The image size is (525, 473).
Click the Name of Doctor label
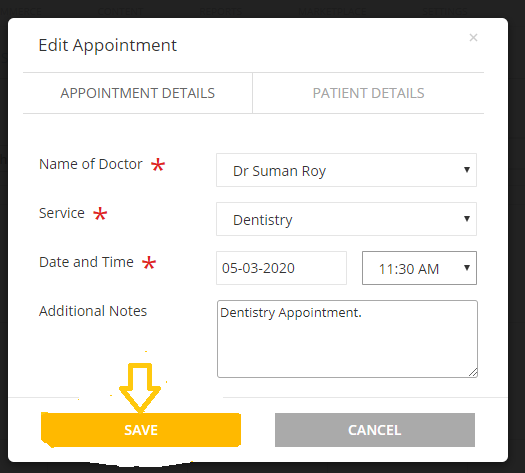coord(91,164)
